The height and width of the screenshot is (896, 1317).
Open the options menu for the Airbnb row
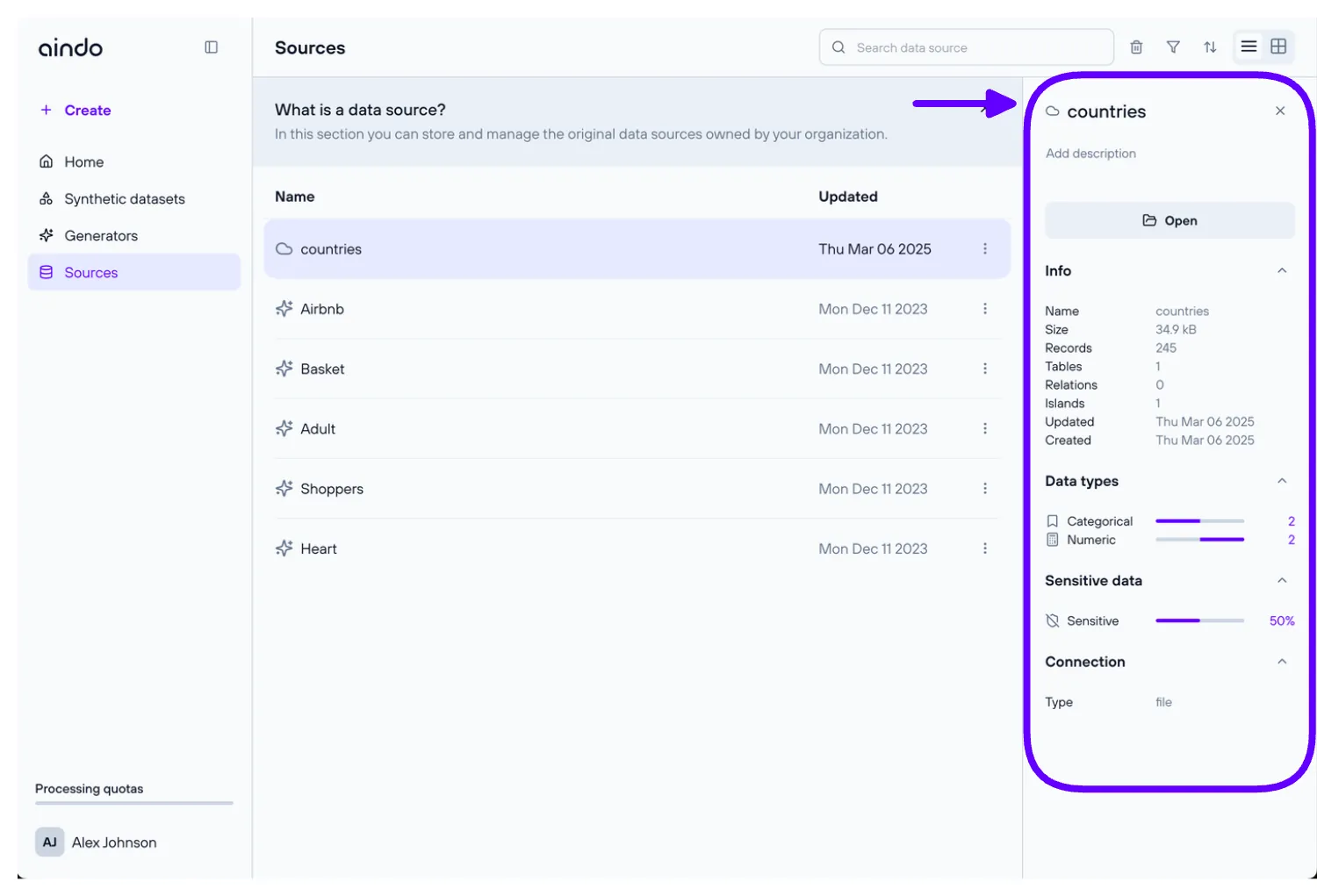pyautogui.click(x=985, y=309)
